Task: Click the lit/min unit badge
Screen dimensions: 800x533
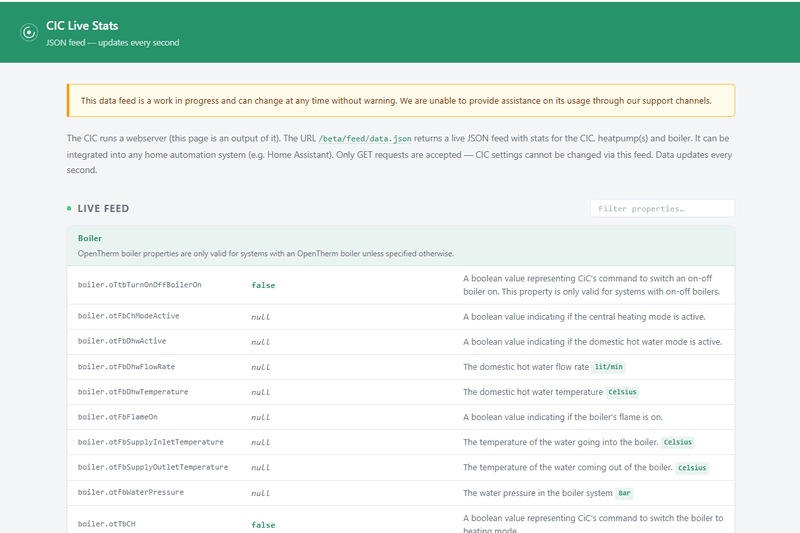Action: tap(608, 367)
